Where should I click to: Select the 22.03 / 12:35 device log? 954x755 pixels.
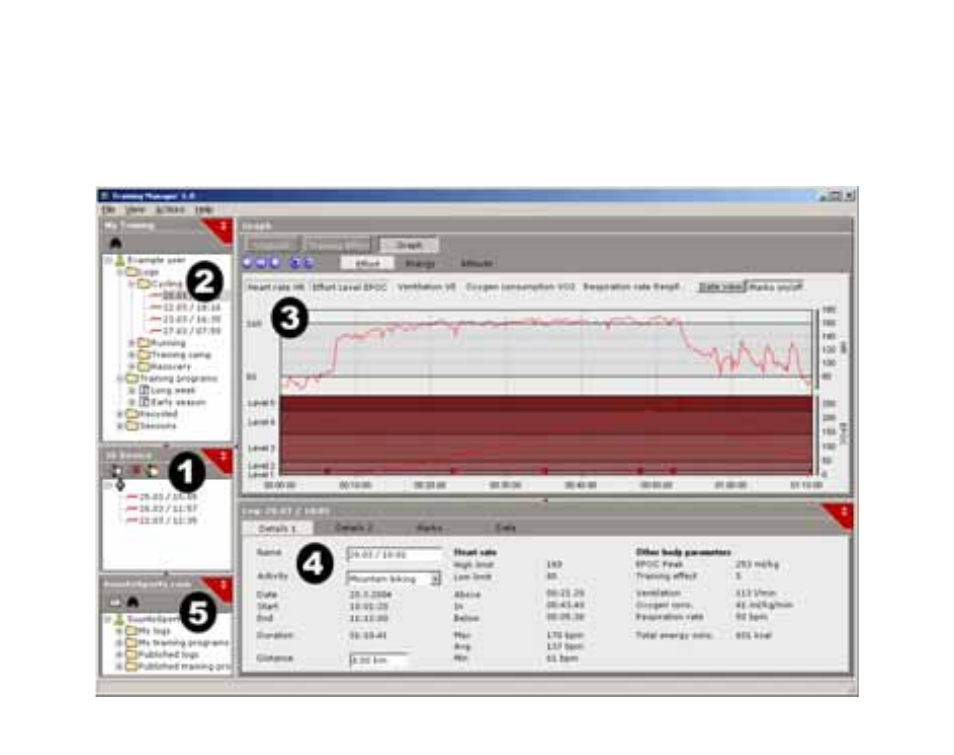click(x=161, y=521)
